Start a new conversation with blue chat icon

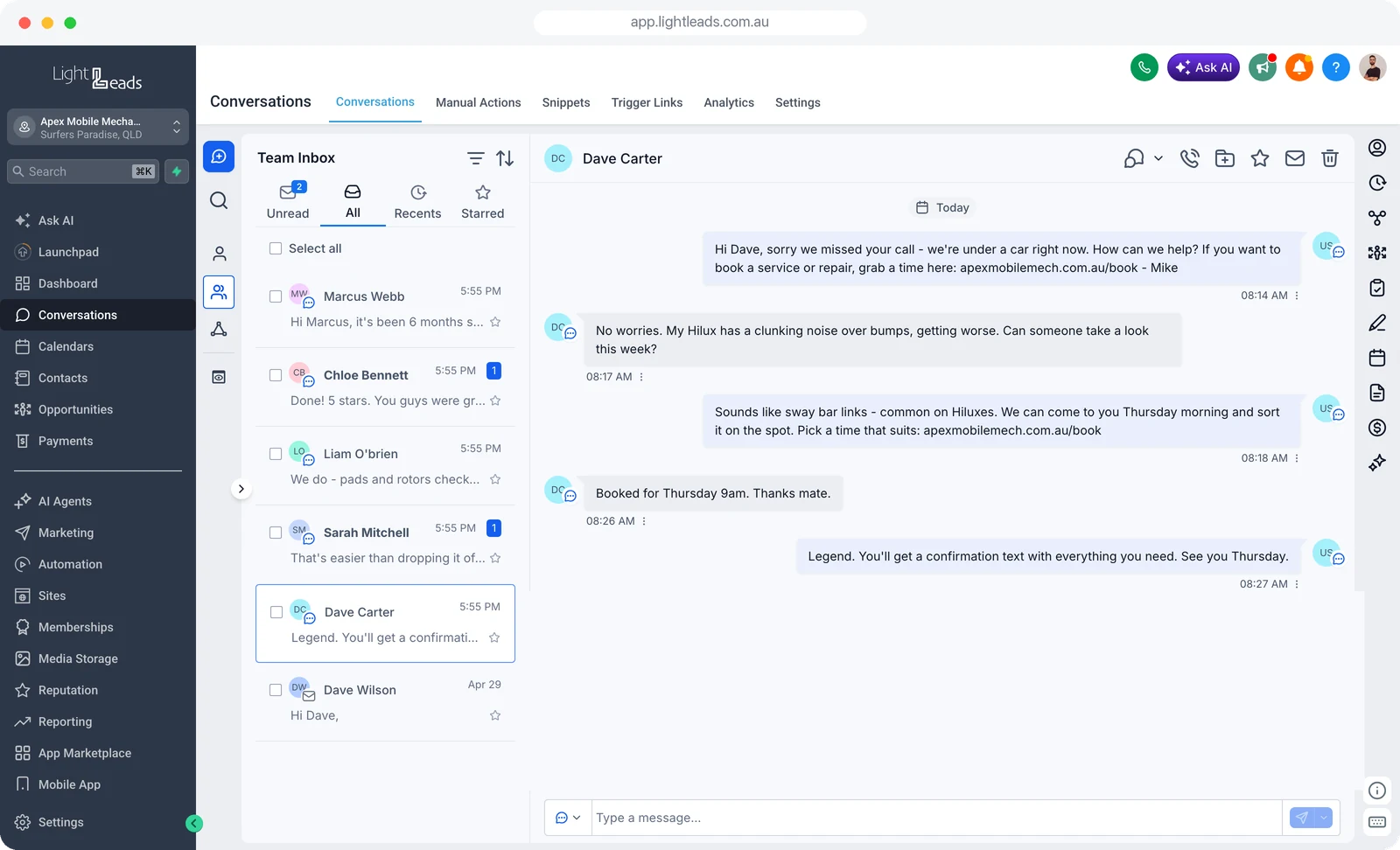click(x=219, y=157)
